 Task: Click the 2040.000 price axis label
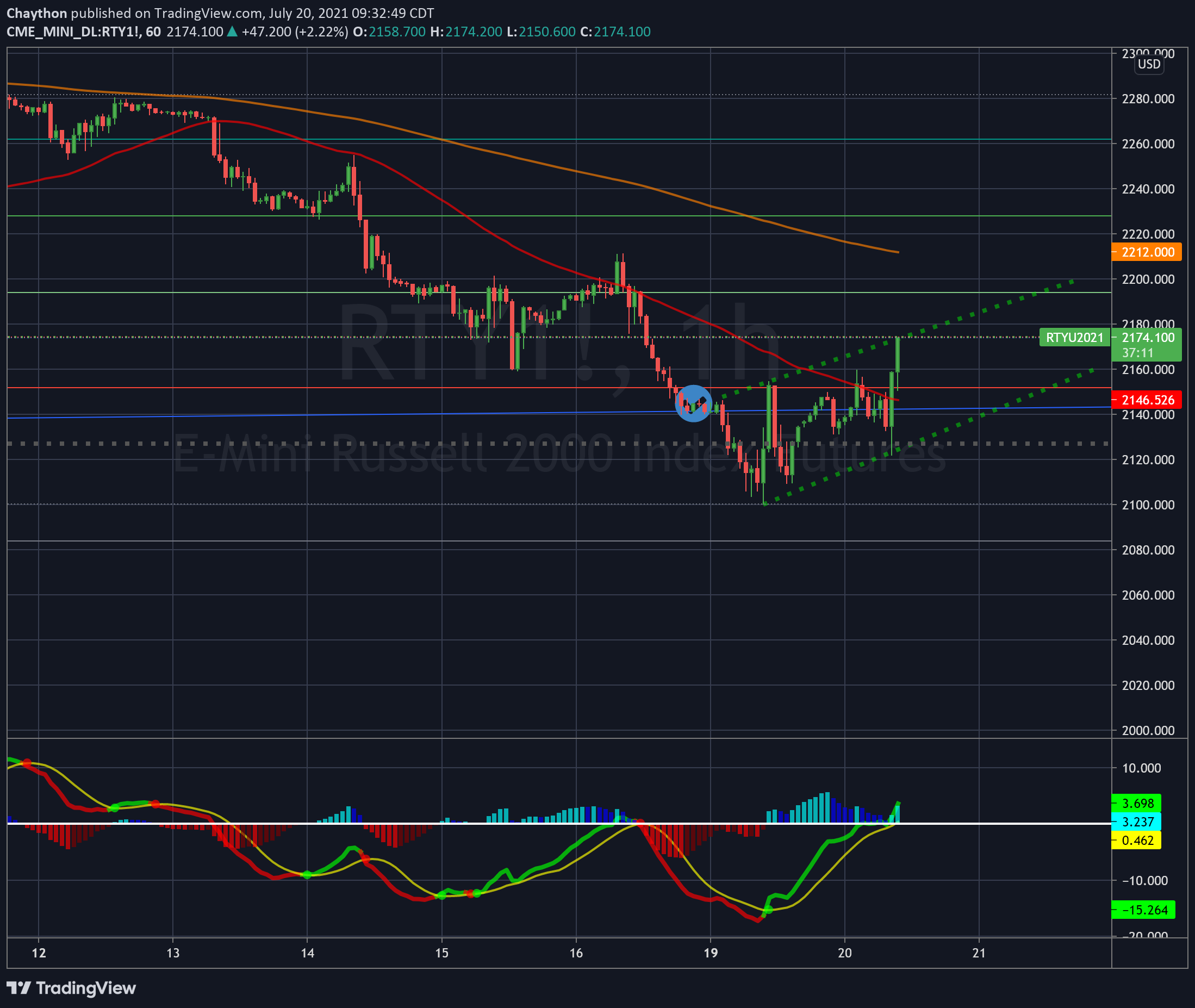pos(1148,640)
